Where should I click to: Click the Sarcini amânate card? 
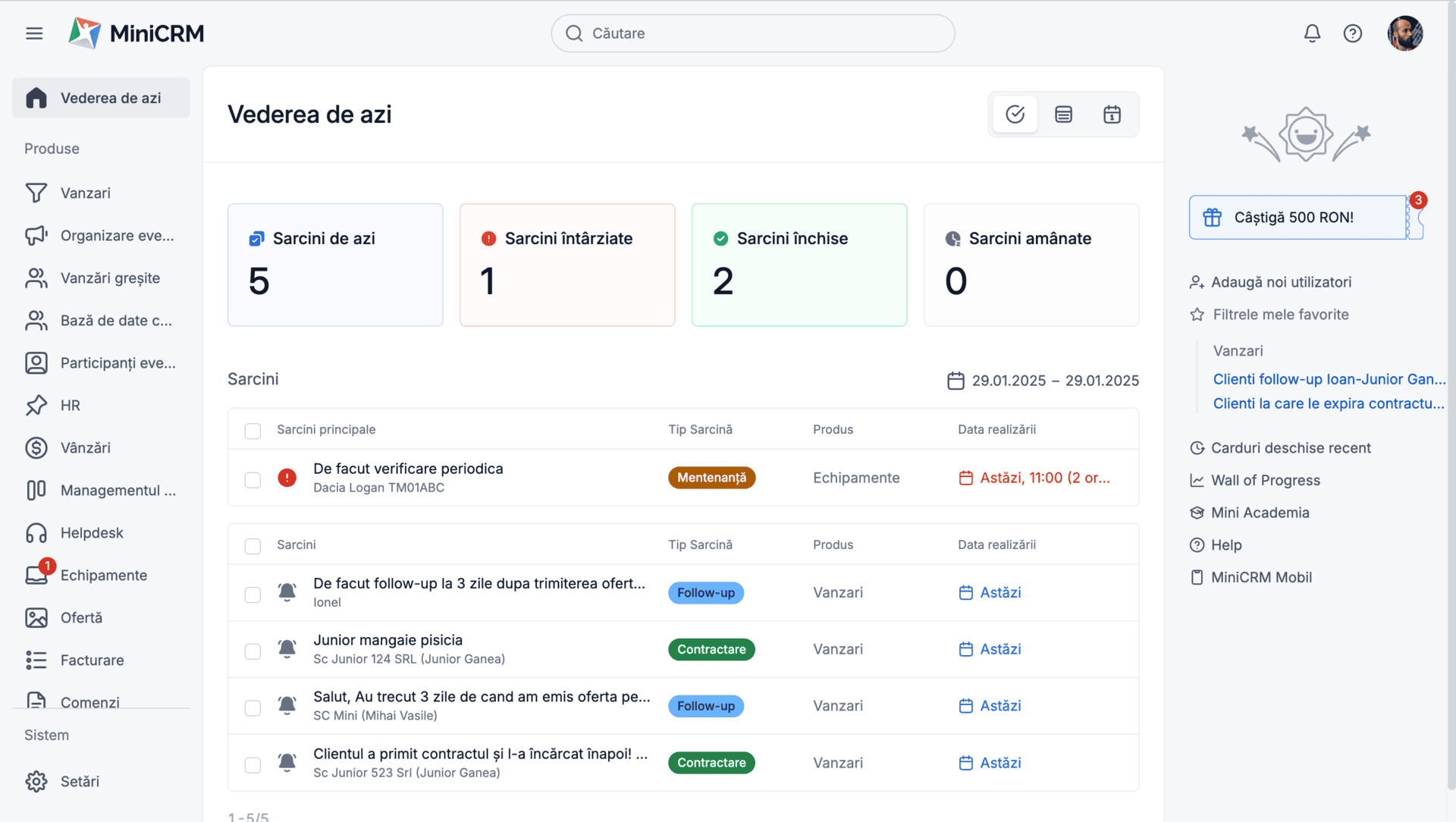pyautogui.click(x=1031, y=265)
